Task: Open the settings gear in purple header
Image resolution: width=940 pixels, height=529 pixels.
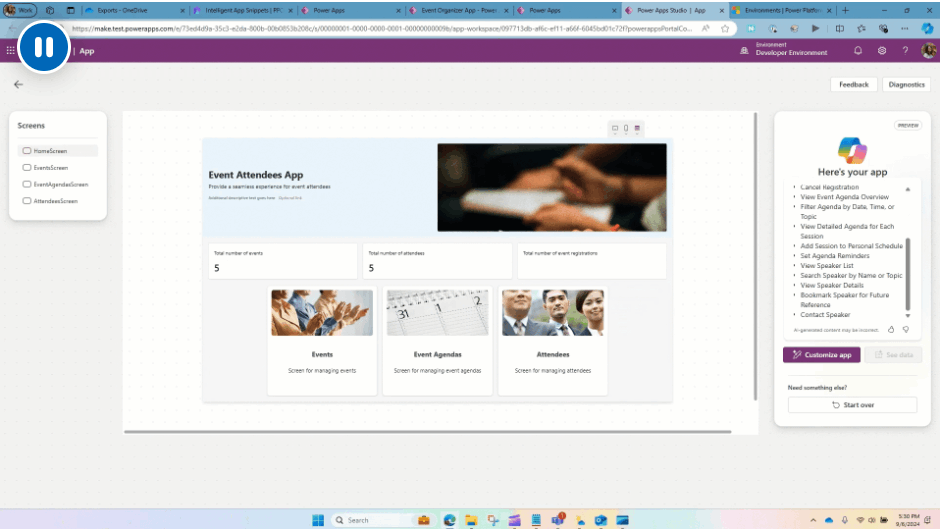Action: [x=882, y=51]
